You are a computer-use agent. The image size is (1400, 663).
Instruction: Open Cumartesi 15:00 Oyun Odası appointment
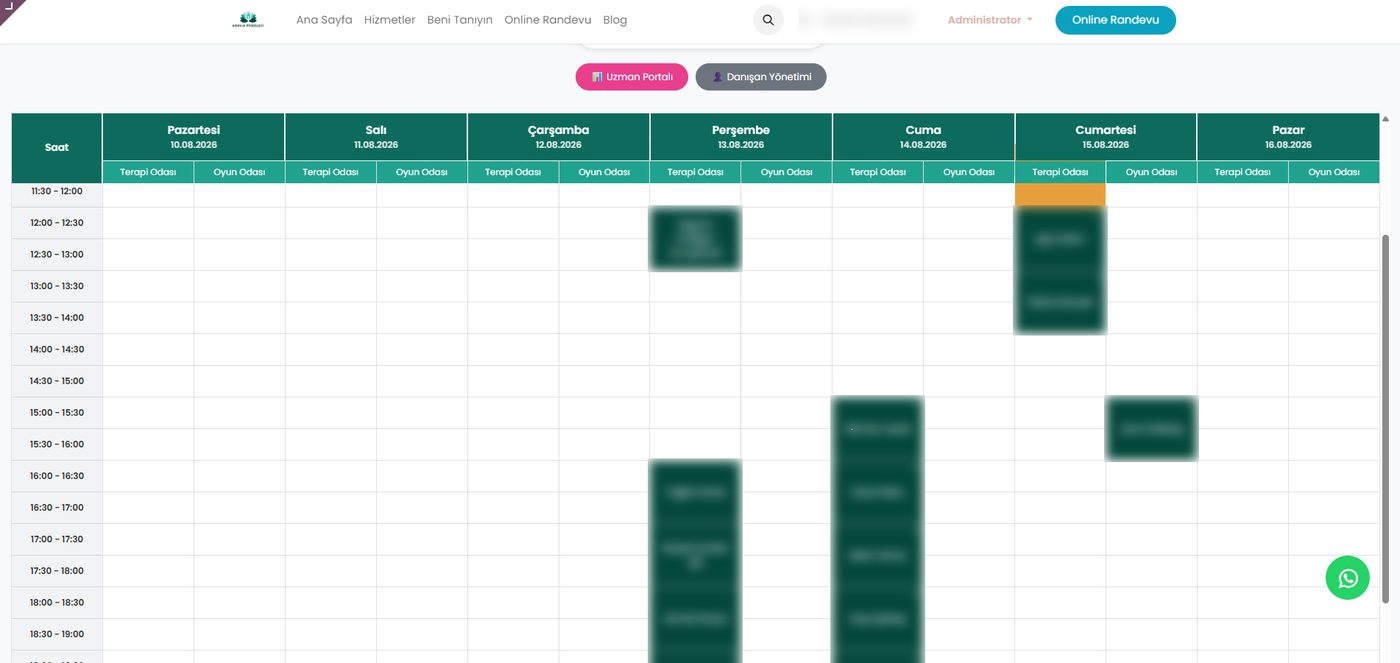(x=1151, y=428)
